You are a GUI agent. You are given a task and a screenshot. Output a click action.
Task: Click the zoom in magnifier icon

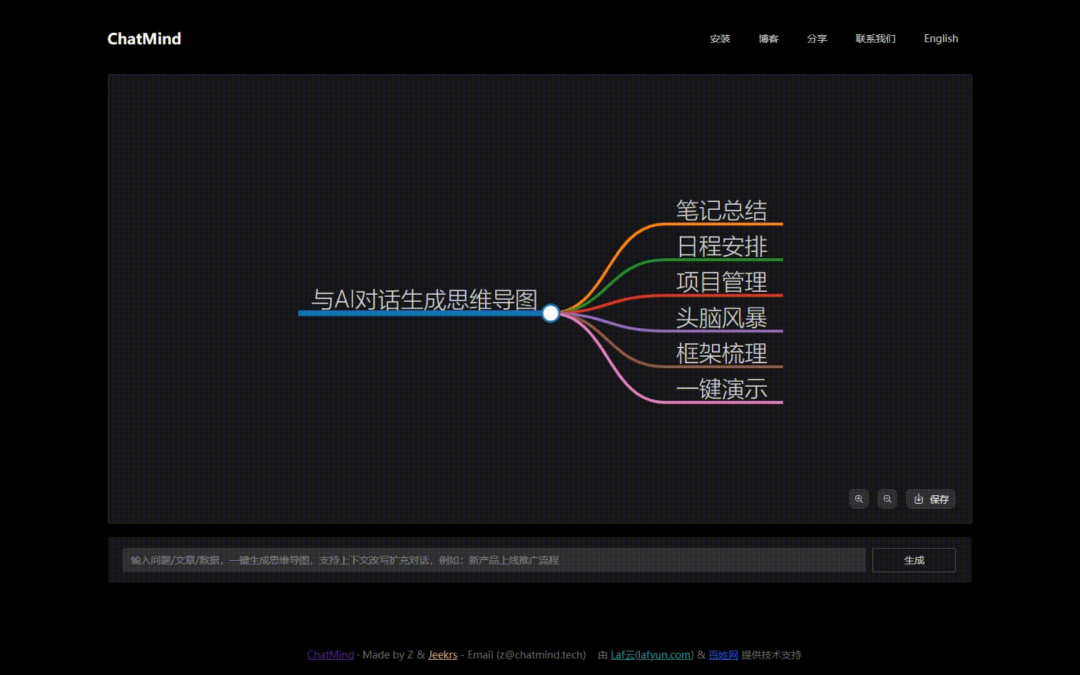(858, 499)
